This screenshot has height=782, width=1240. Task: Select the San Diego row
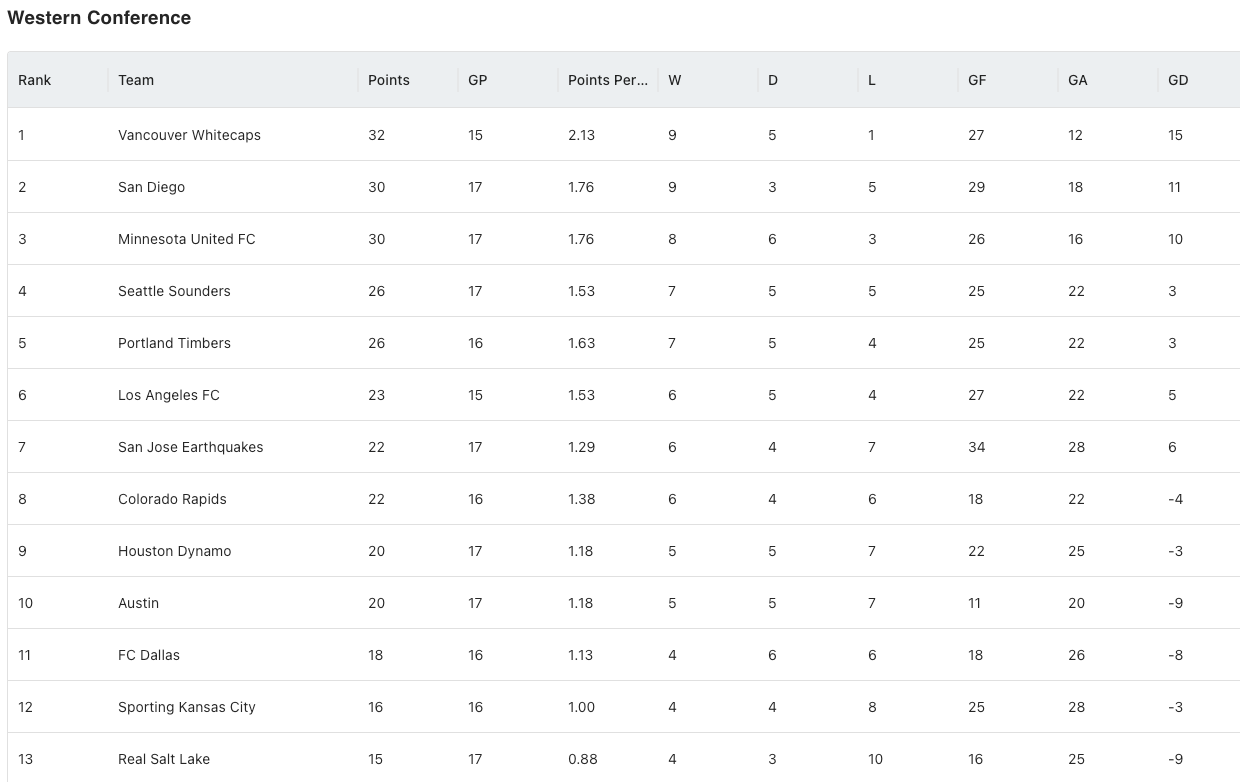pyautogui.click(x=624, y=187)
